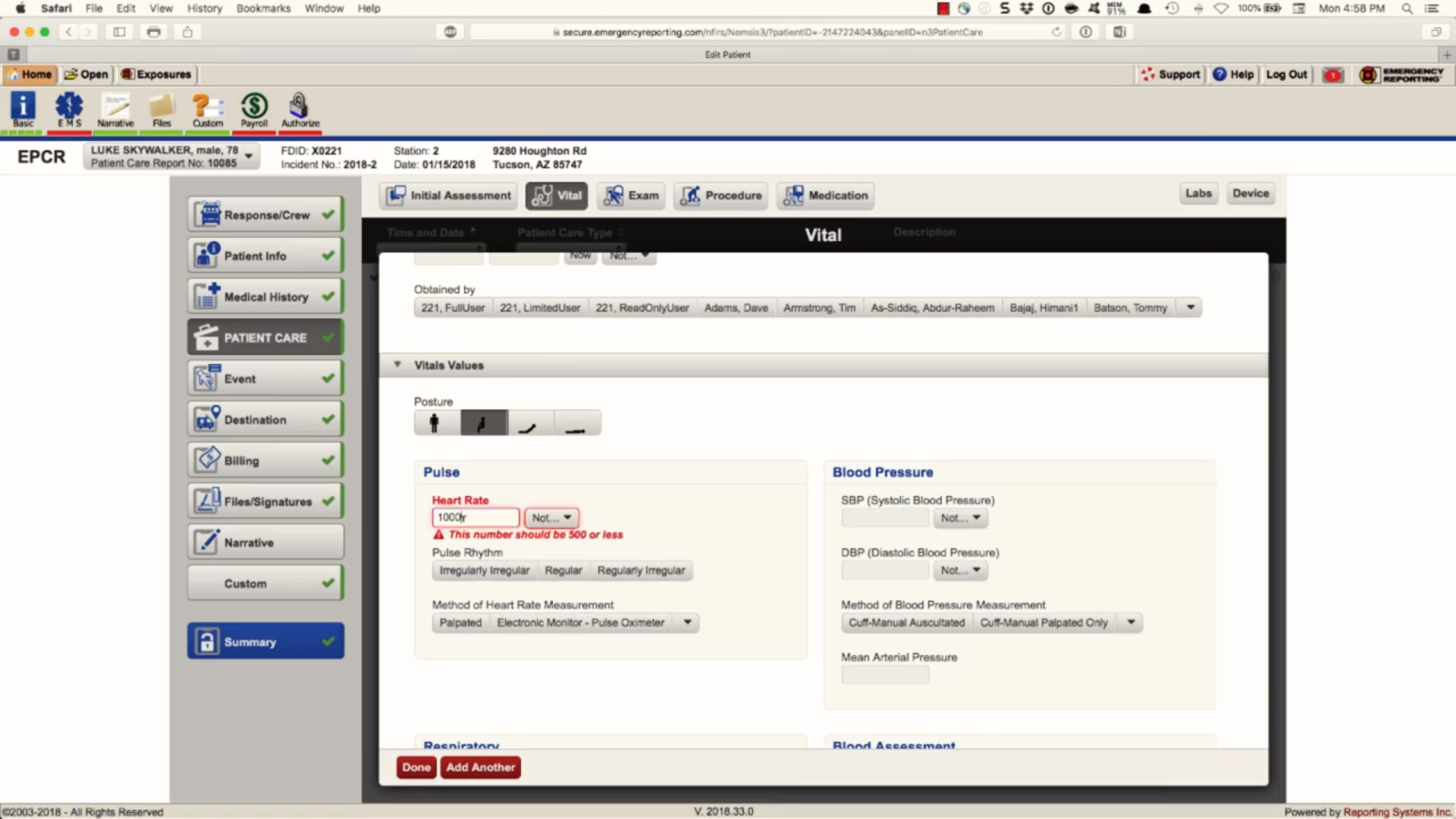Image resolution: width=1456 pixels, height=819 pixels.
Task: Collapse the Vitals Values section
Action: (397, 365)
